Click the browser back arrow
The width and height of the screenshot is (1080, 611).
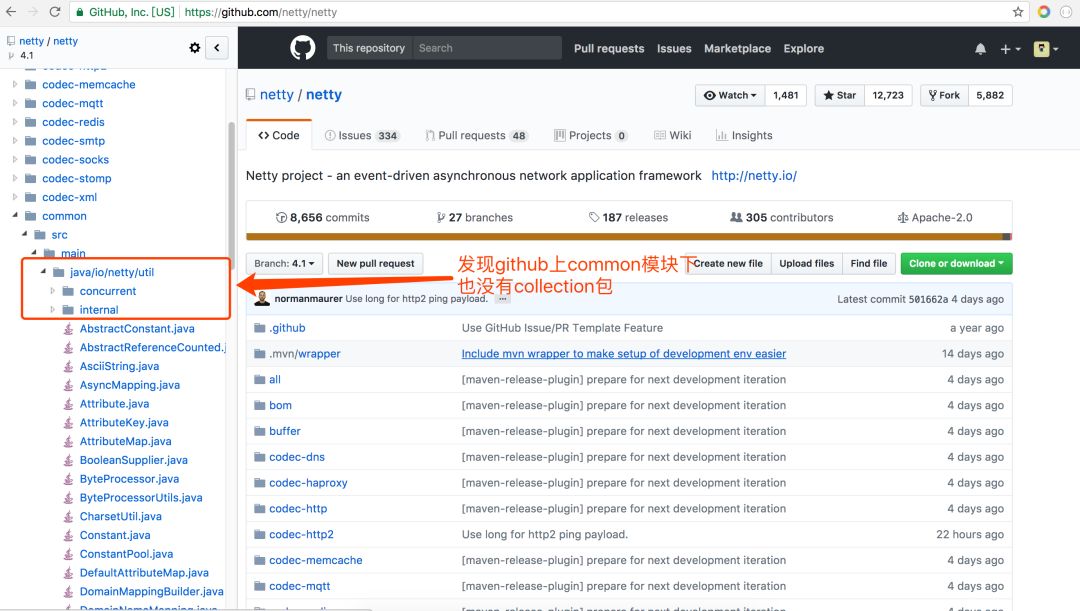coord(11,12)
